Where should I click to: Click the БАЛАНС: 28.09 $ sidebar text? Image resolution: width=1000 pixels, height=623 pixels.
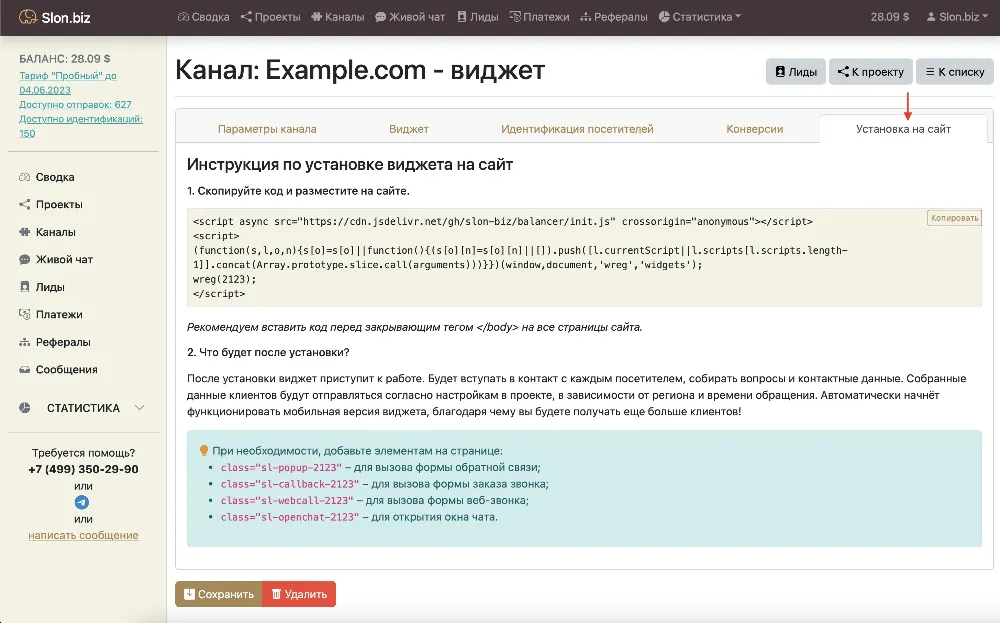coord(64,59)
